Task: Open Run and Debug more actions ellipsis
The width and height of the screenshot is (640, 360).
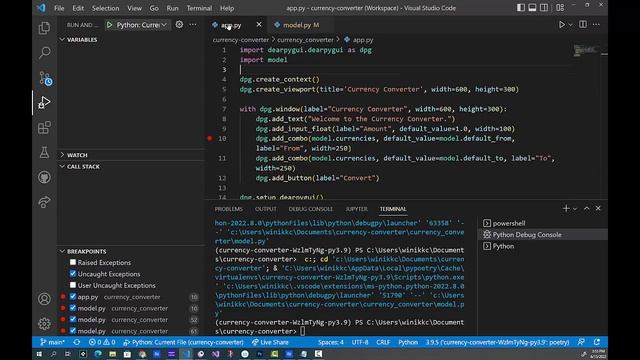Action: point(193,24)
